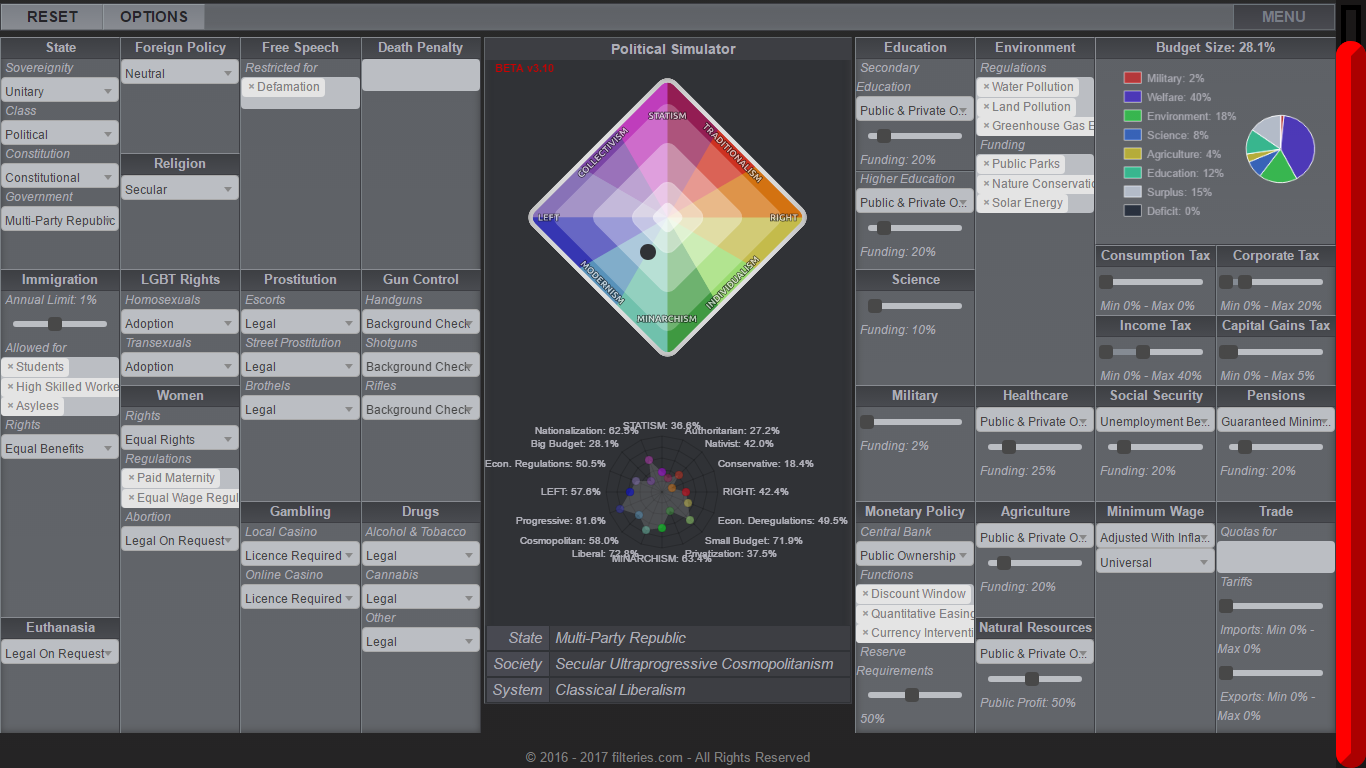Open the Social Security Unemployment Benefits dropdown

coord(1155,421)
